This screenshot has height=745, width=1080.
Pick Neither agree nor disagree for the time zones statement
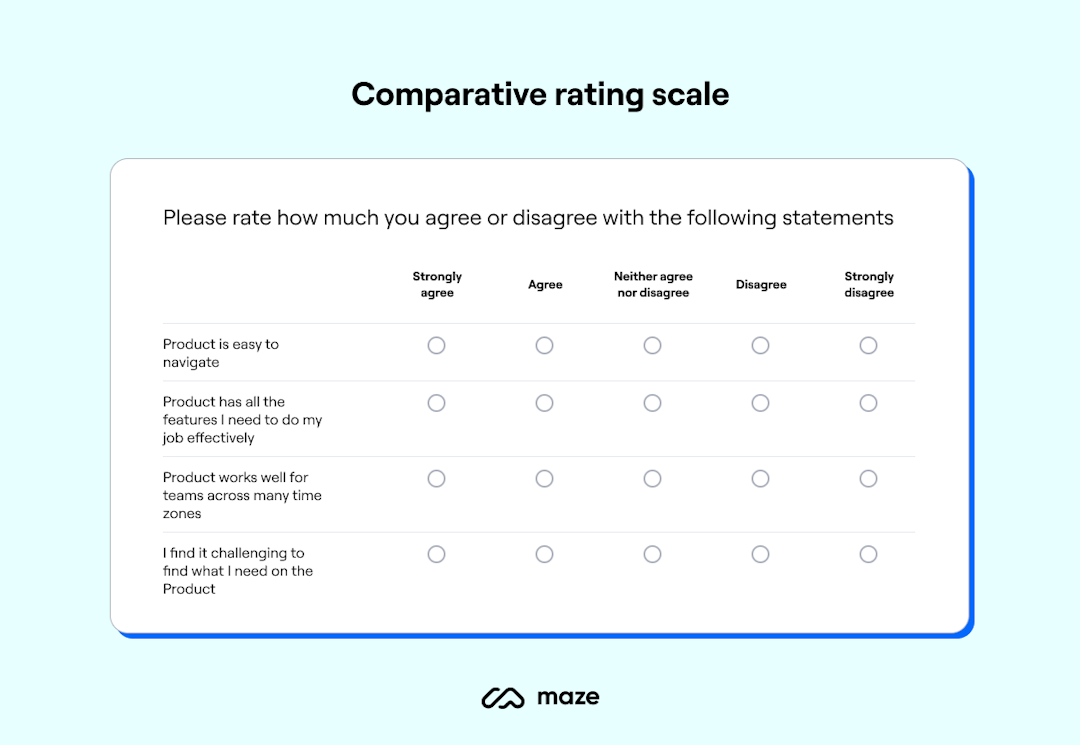pos(652,478)
